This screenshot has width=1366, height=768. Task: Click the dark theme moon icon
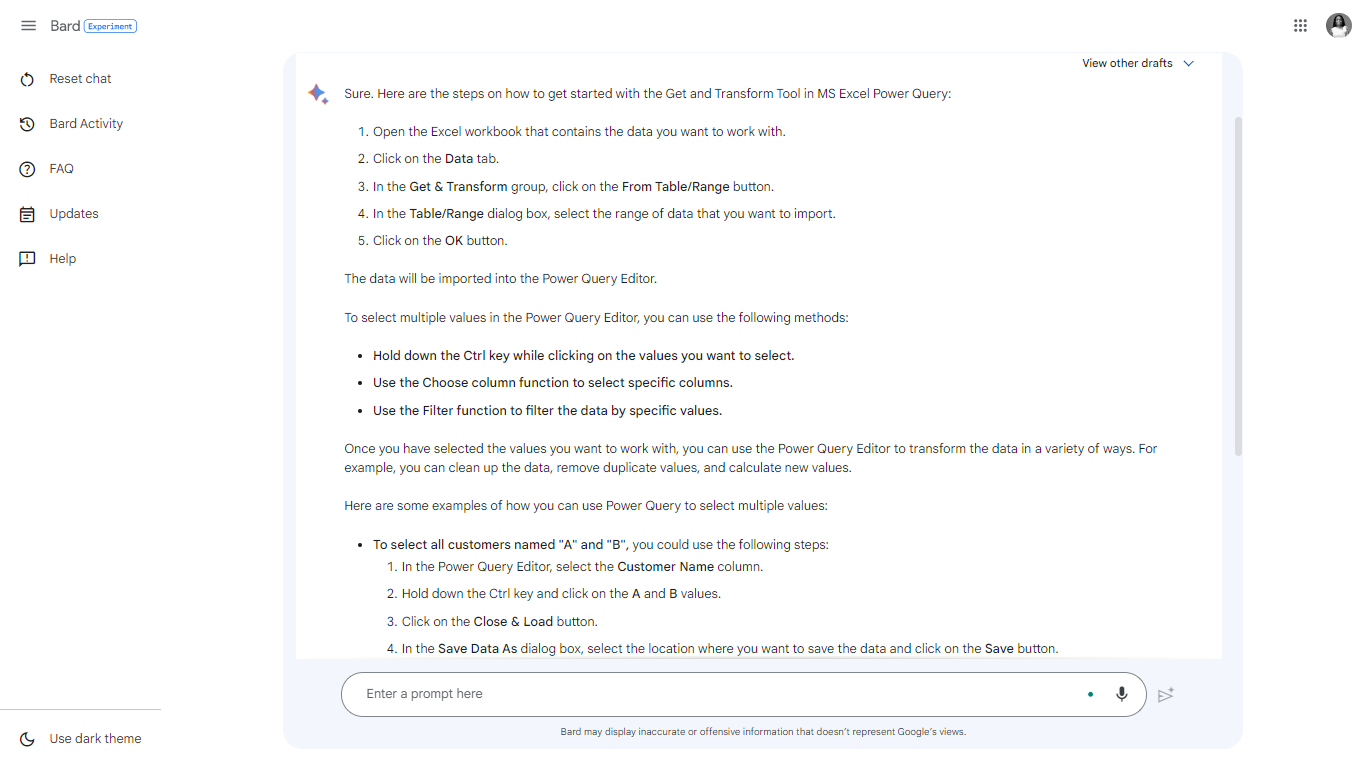[28, 739]
